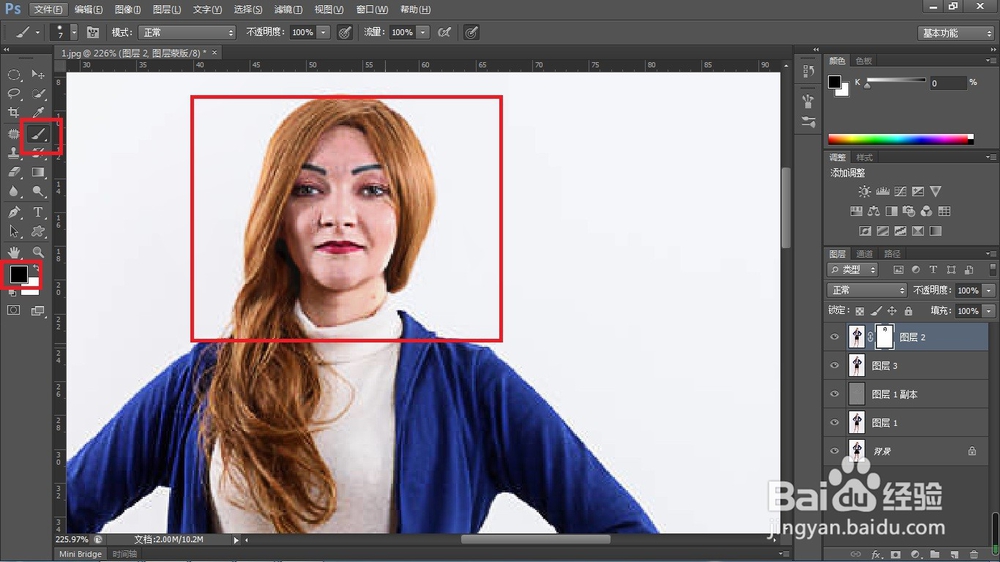1000x562 pixels.
Task: Select the Brush tool
Action: click(38, 134)
